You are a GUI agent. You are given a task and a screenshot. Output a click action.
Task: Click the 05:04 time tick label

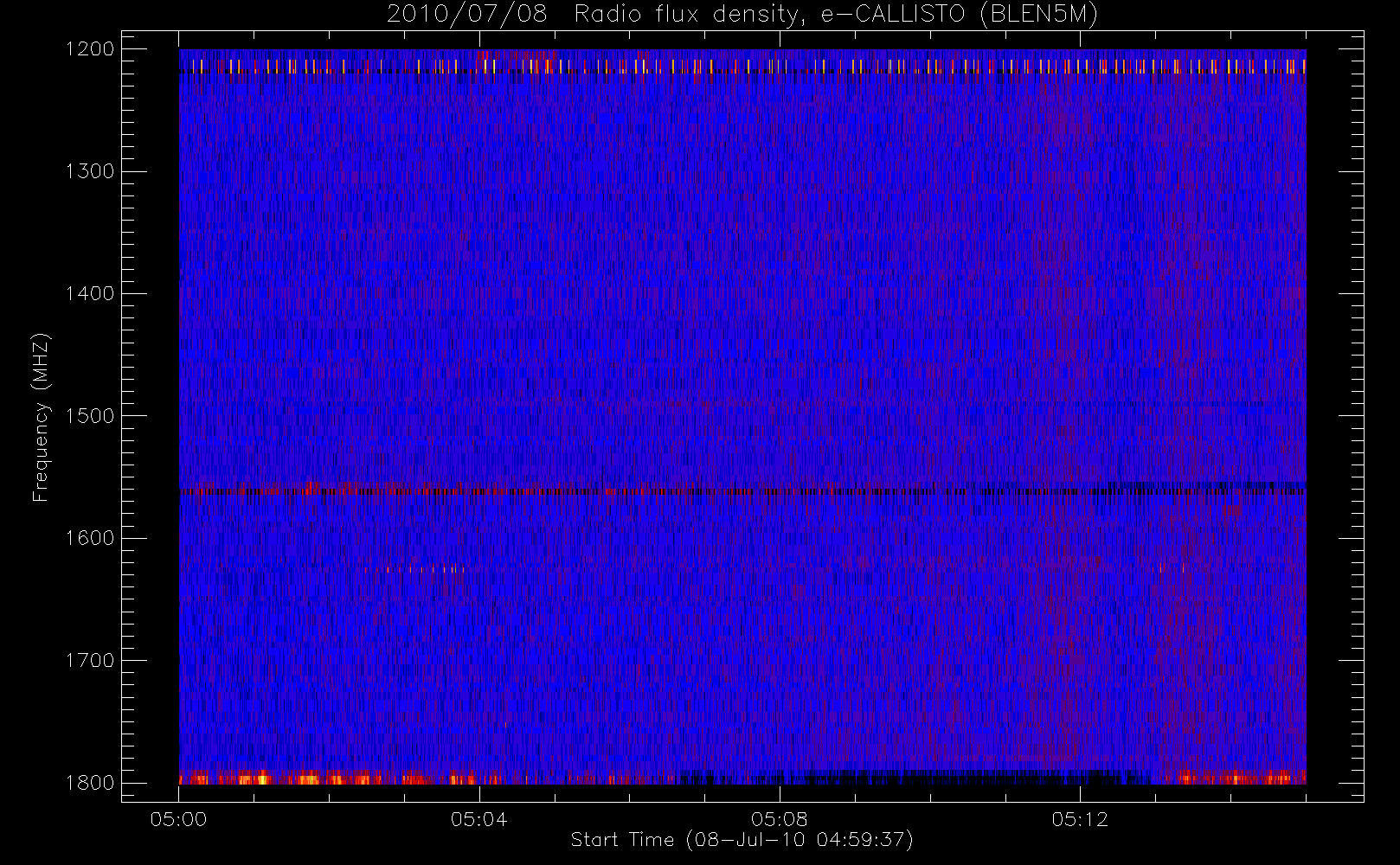478,819
